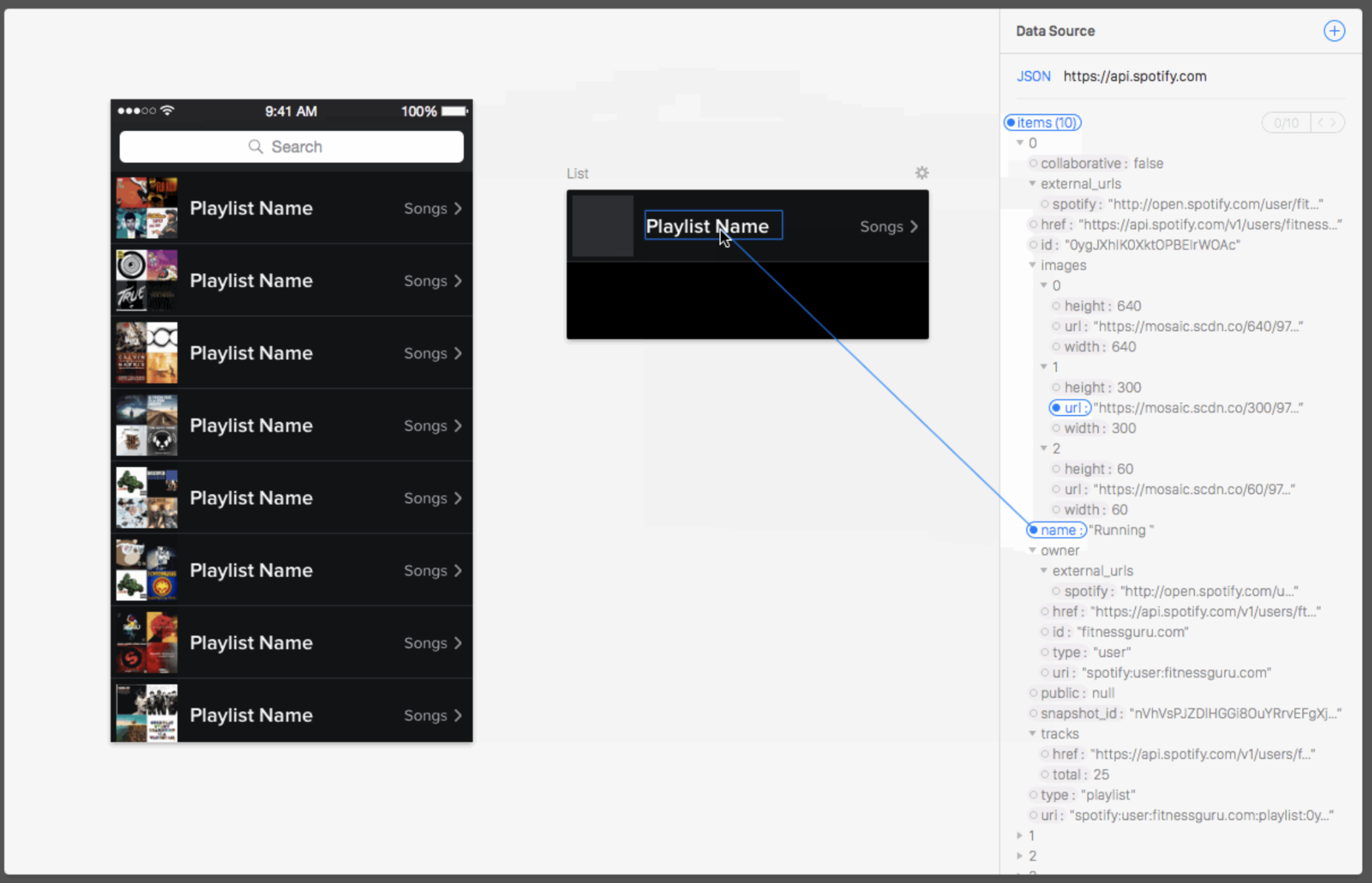Screen dimensions: 1372x883
Task: Click the gray image placeholder in List row
Action: 603,226
